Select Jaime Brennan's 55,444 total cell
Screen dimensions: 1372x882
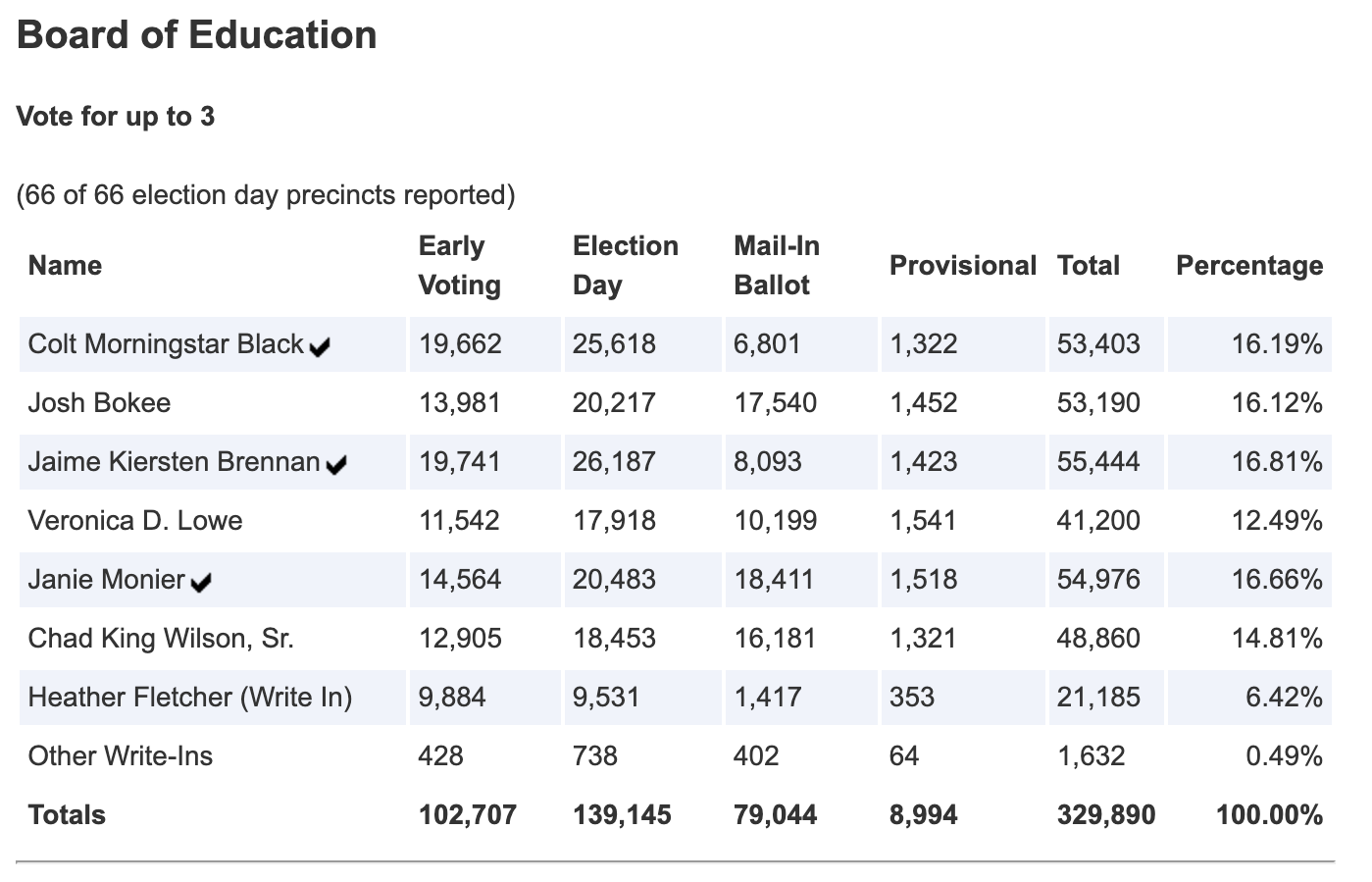pyautogui.click(x=1097, y=462)
